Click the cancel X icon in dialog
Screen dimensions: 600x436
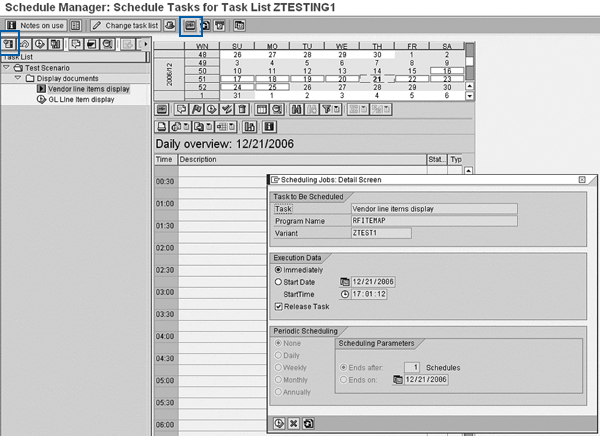[294, 423]
